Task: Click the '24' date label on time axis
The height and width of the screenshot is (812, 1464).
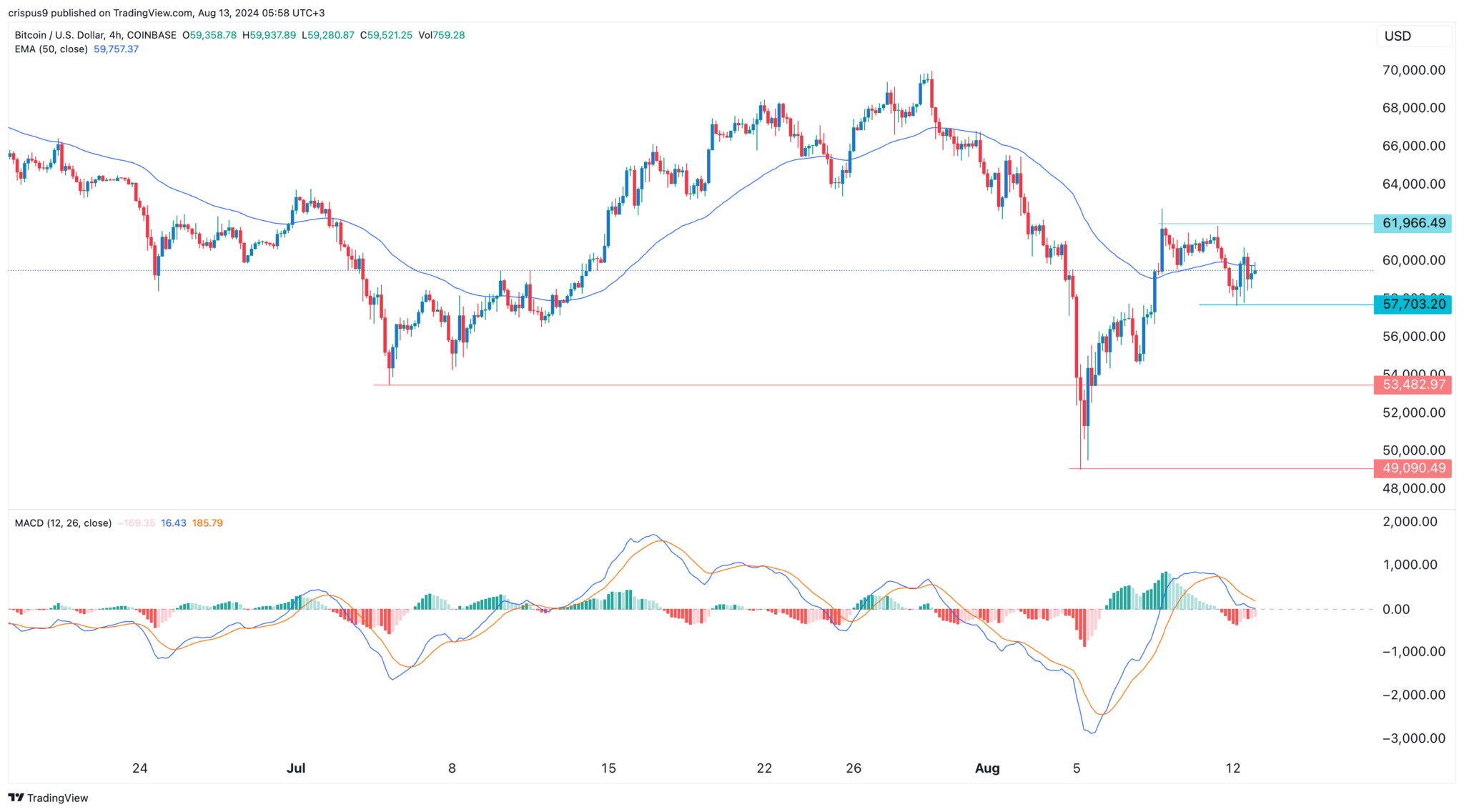Action: (140, 768)
